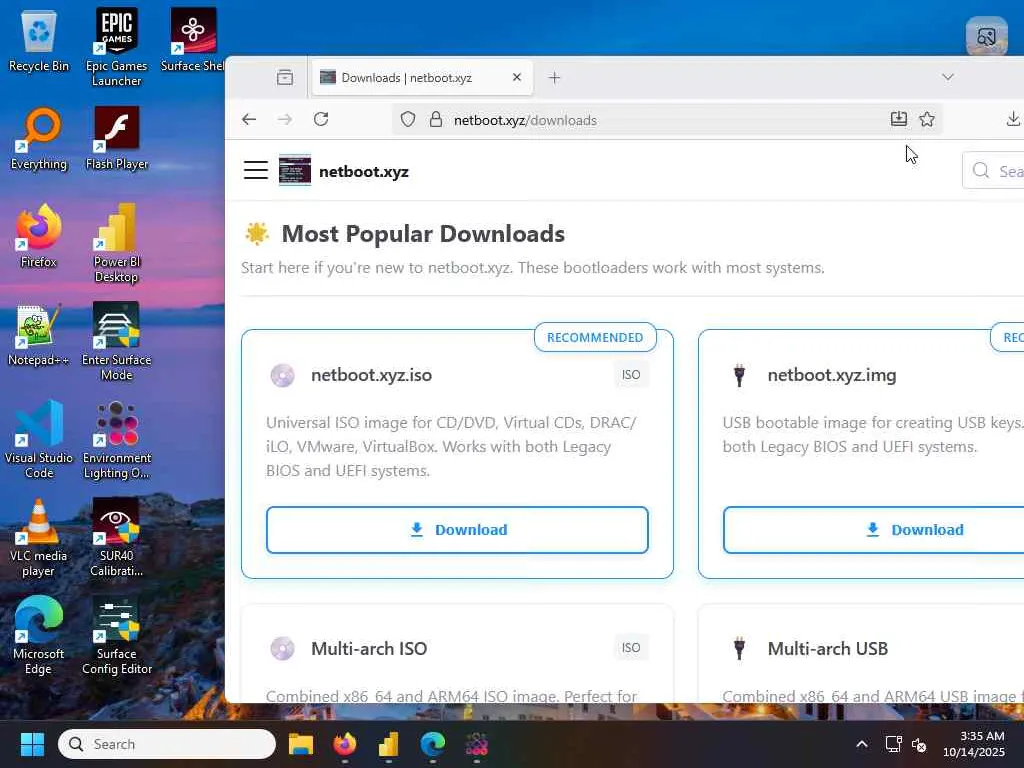The width and height of the screenshot is (1024, 768).
Task: Open a new browser tab
Action: 554,78
